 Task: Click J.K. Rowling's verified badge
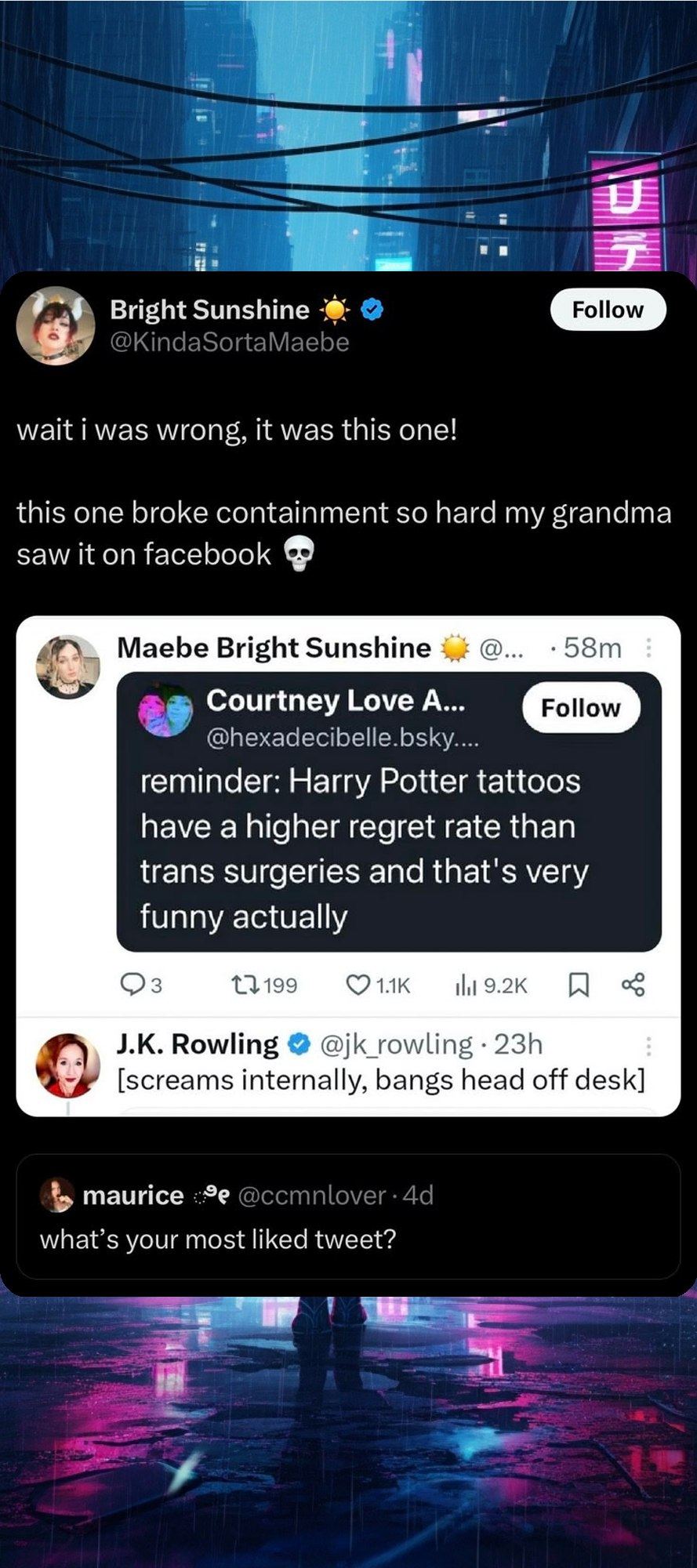pos(298,1044)
